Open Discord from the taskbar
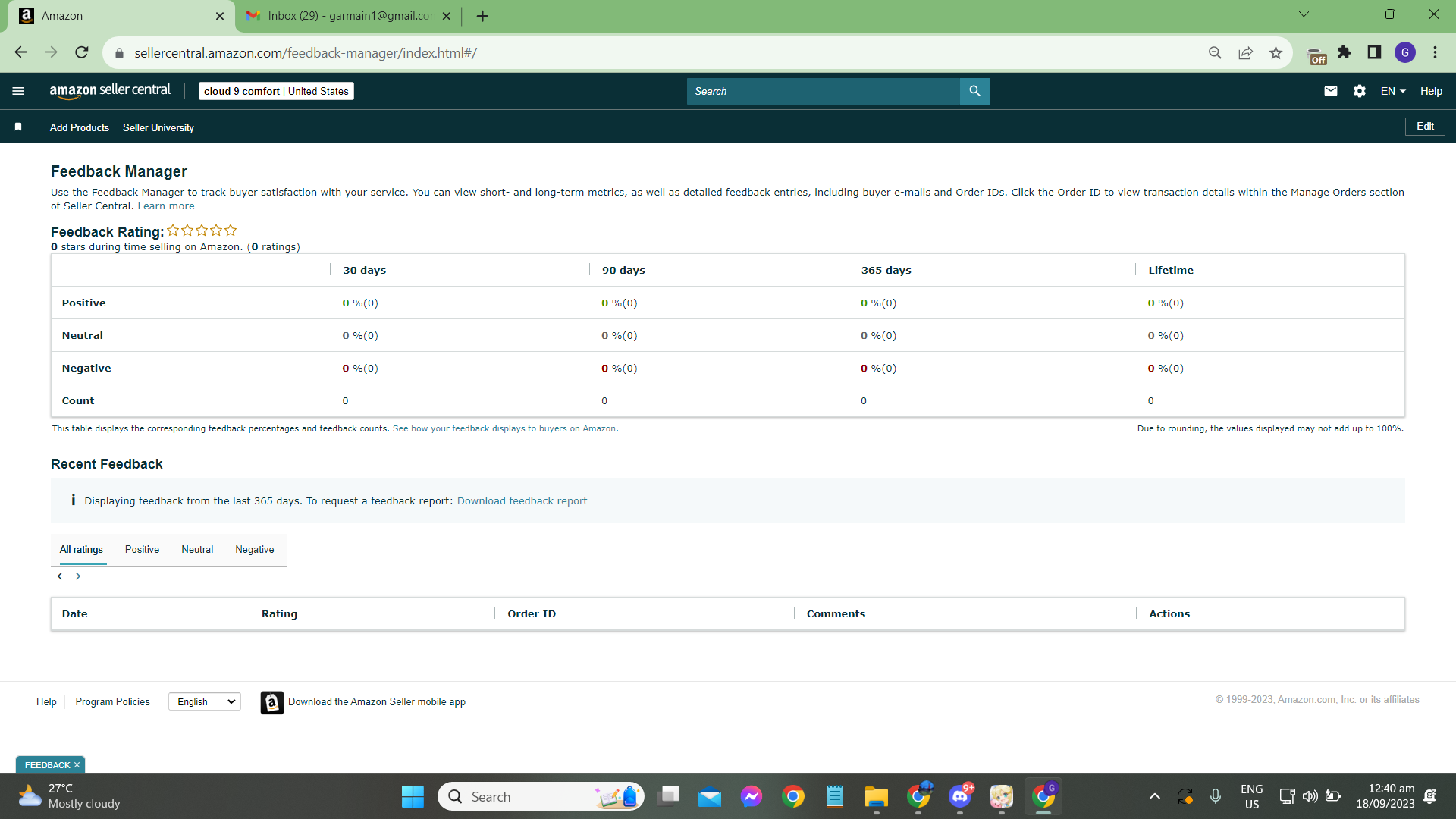1456x819 pixels. (x=960, y=796)
